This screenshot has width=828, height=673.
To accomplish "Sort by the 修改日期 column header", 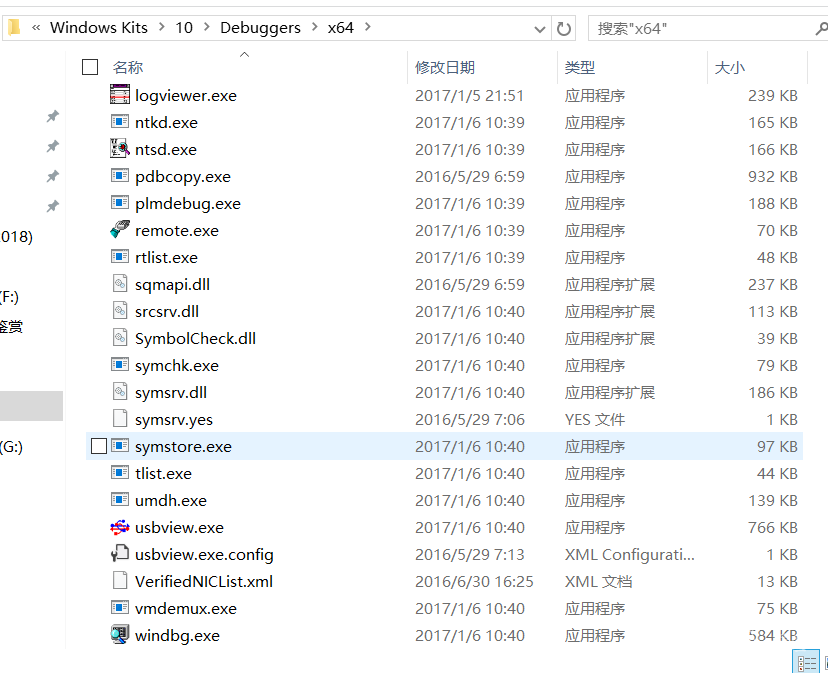I will pyautogui.click(x=445, y=67).
